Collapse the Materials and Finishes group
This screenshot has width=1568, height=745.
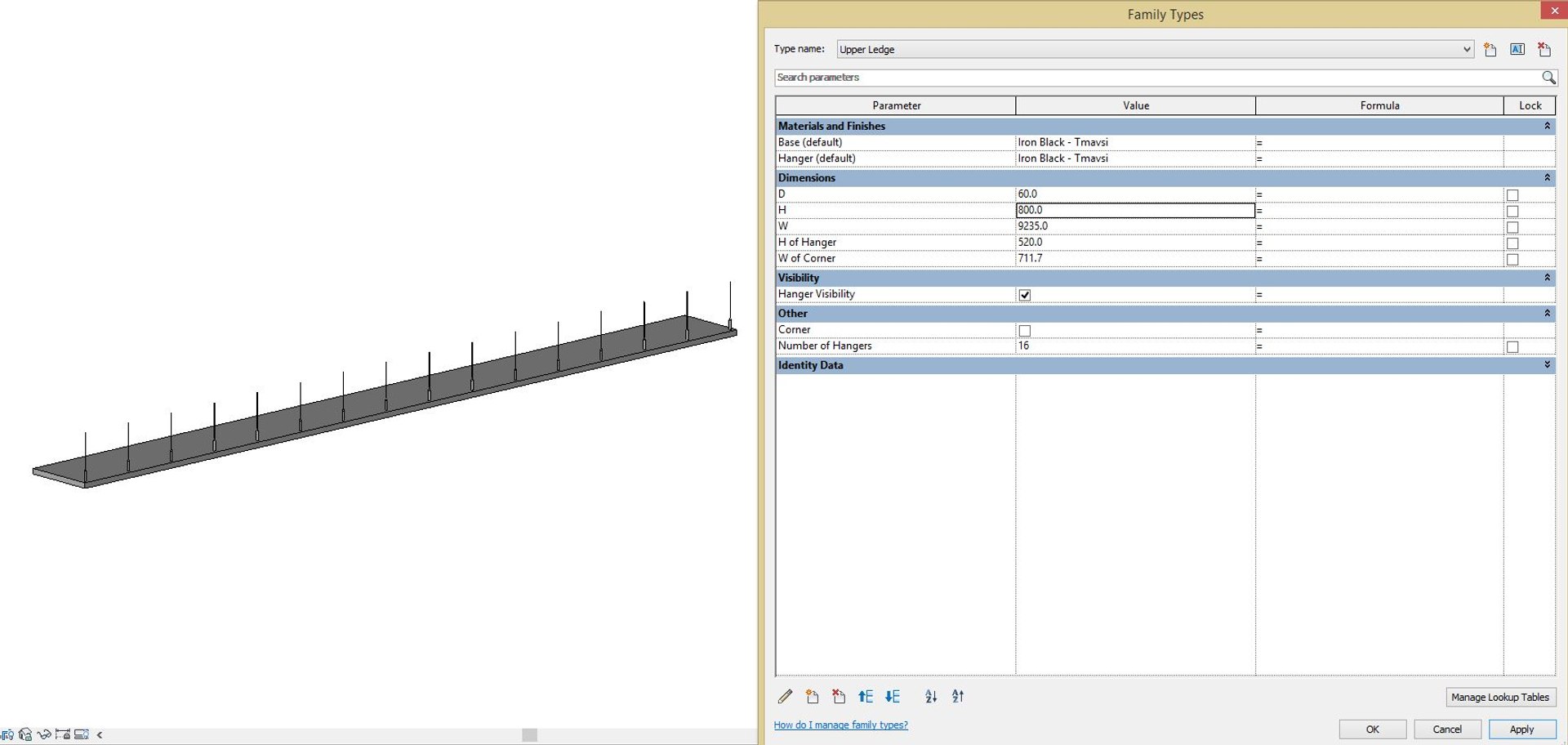[1547, 126]
